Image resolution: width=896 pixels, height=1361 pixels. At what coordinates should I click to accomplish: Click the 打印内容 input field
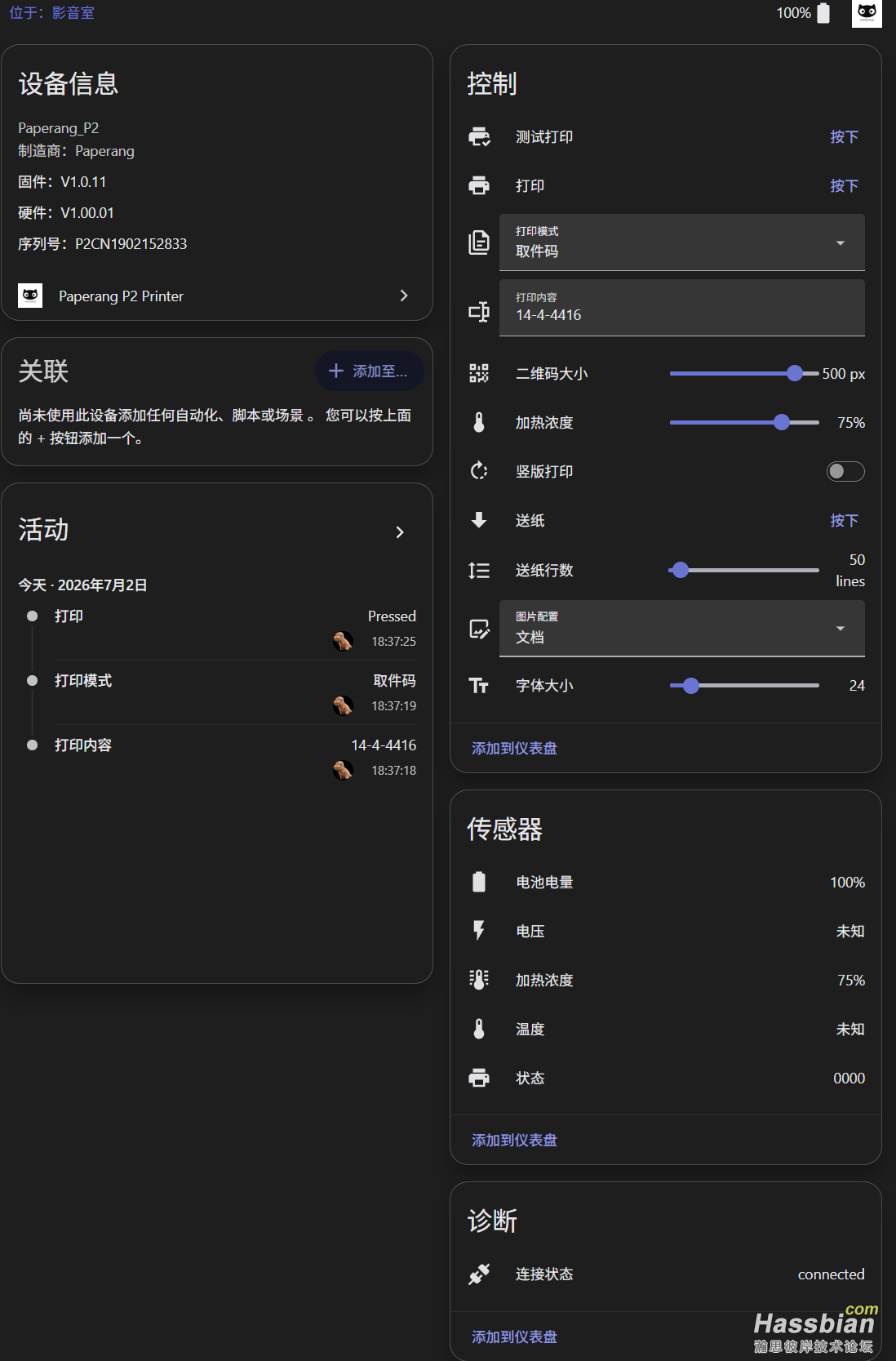click(682, 308)
